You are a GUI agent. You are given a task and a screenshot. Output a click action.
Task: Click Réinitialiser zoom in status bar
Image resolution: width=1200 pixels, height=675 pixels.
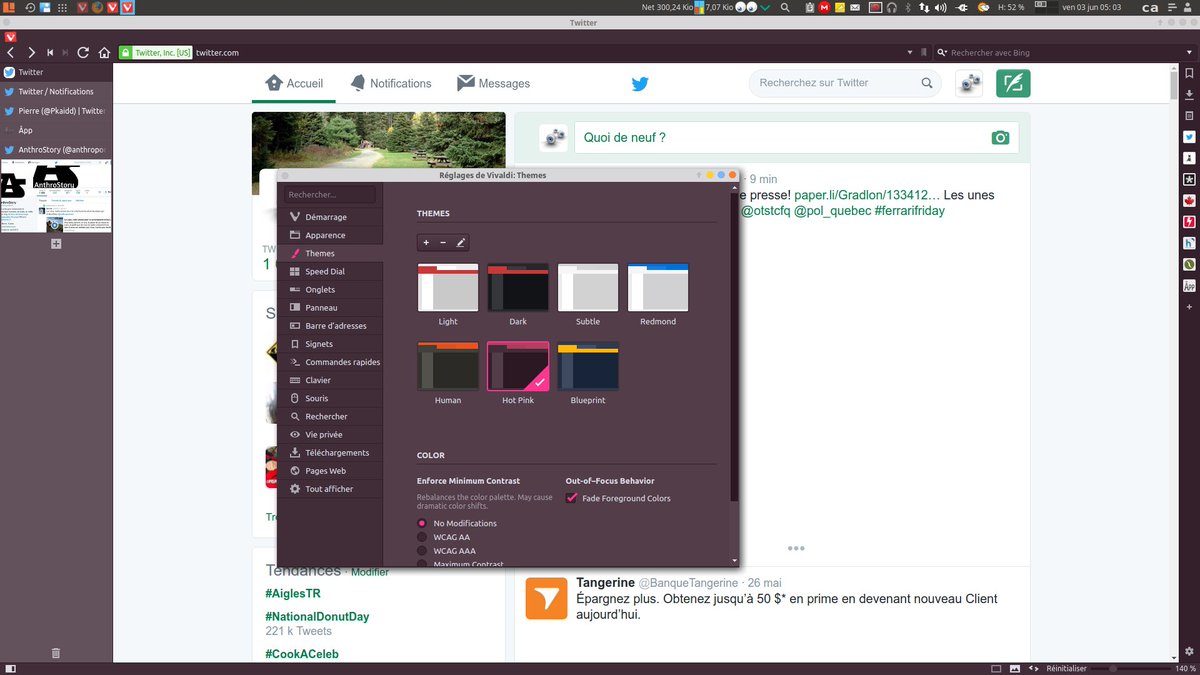pos(1066,668)
